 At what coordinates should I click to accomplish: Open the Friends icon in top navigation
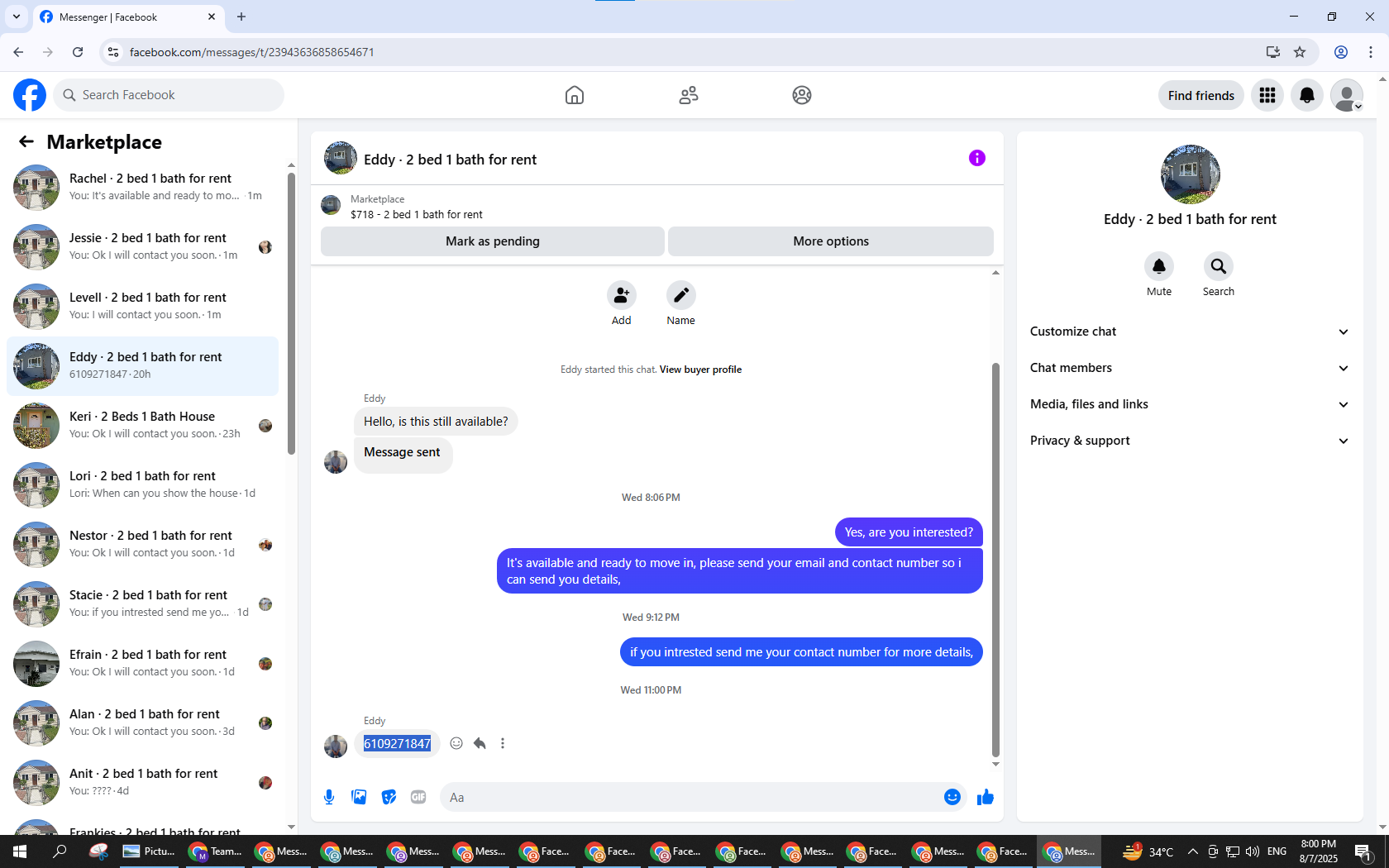tap(689, 95)
